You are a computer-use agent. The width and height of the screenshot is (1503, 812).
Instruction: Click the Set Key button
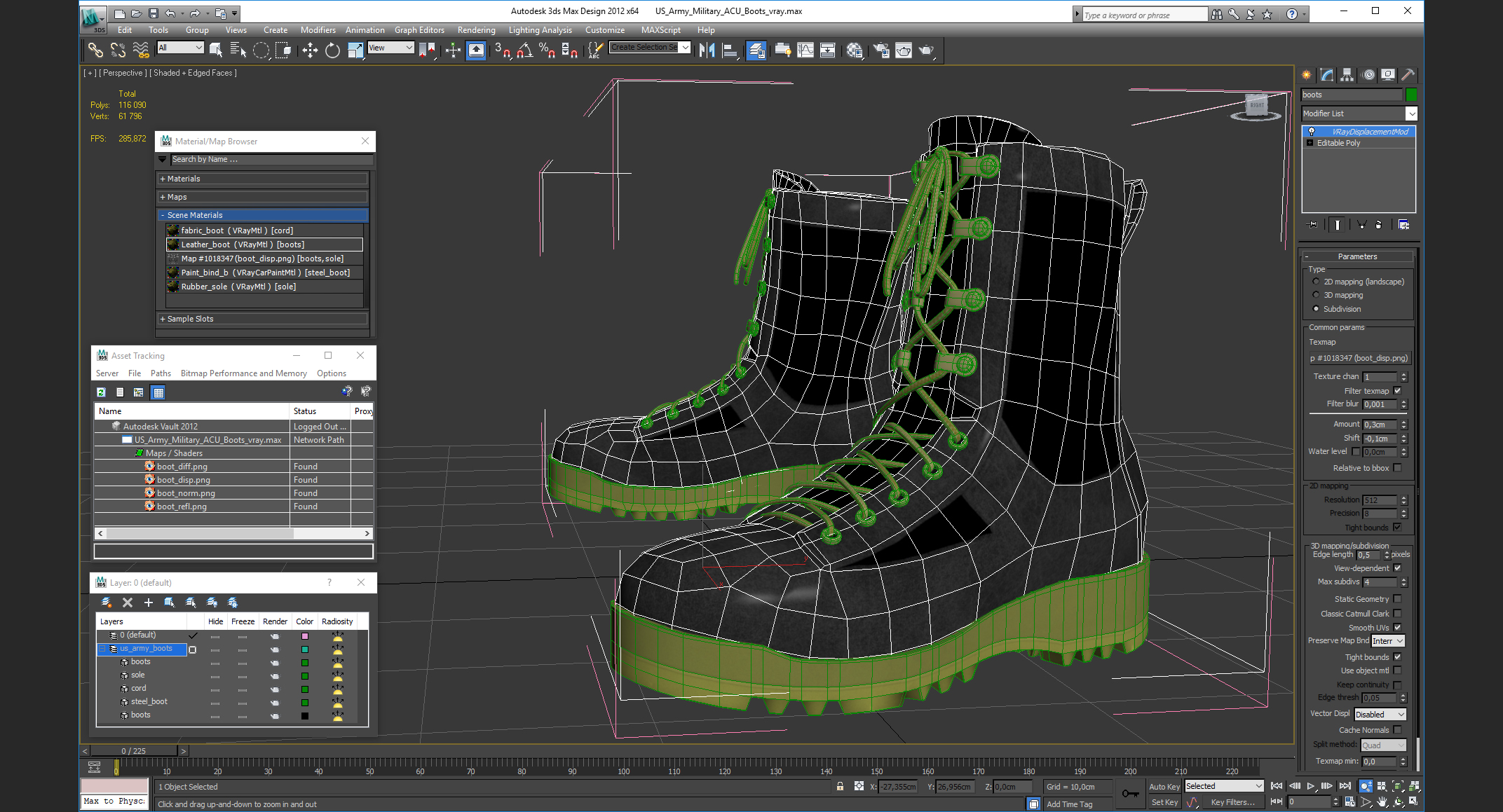[x=1164, y=802]
